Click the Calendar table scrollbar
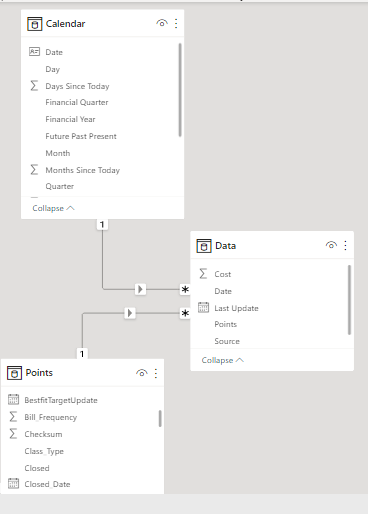The height and width of the screenshot is (514, 368). point(180,90)
